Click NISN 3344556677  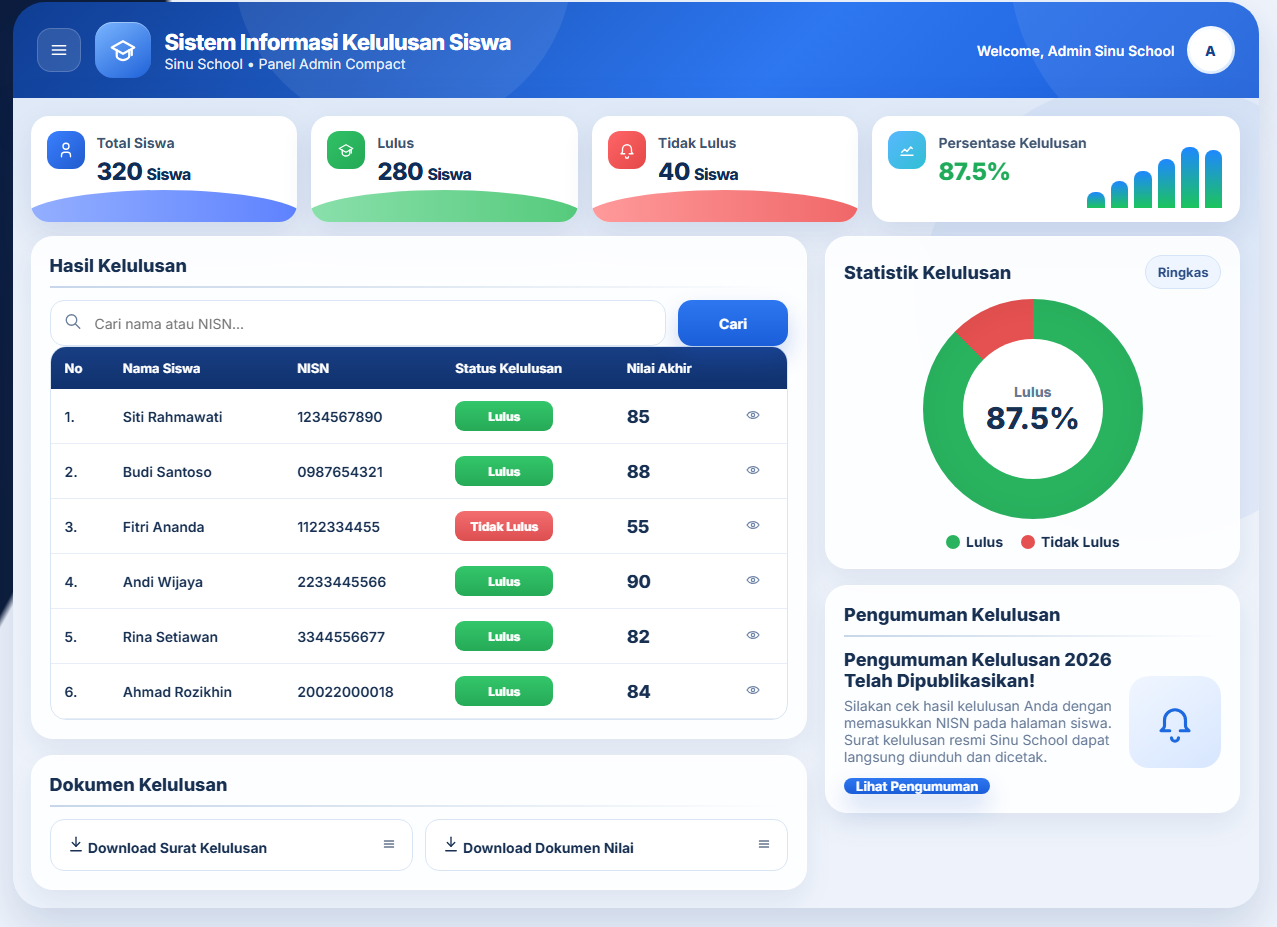[339, 637]
